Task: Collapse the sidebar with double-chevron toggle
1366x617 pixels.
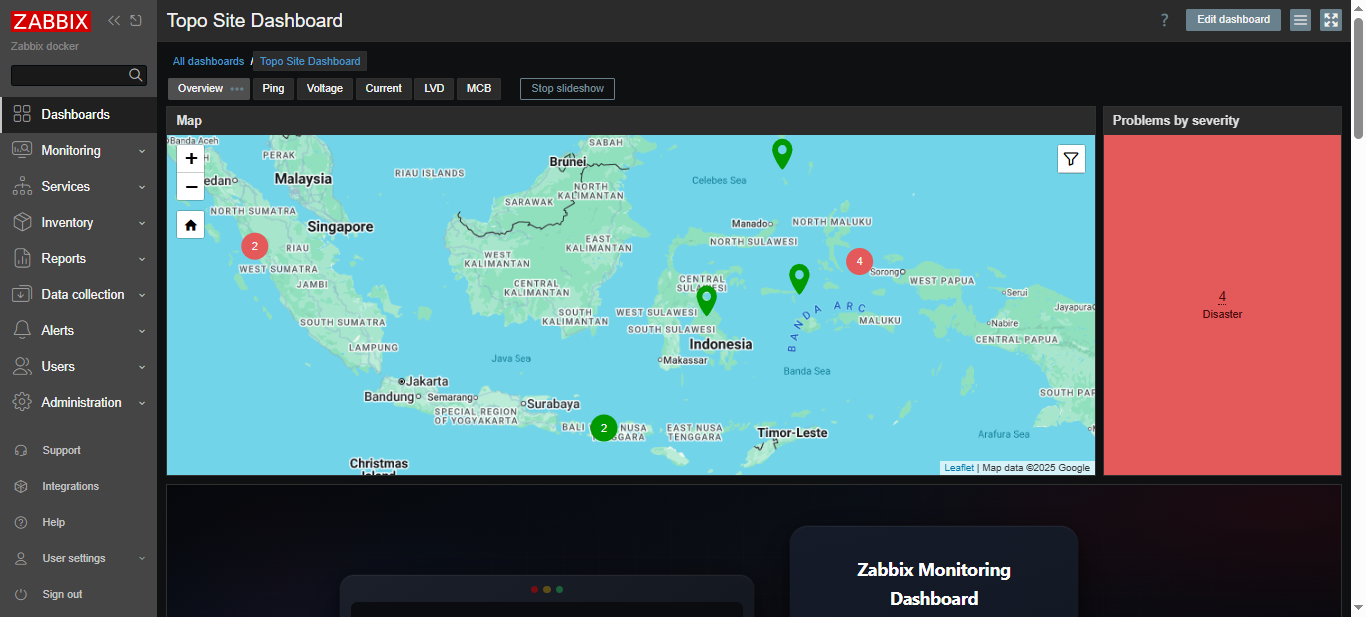Action: coord(113,19)
